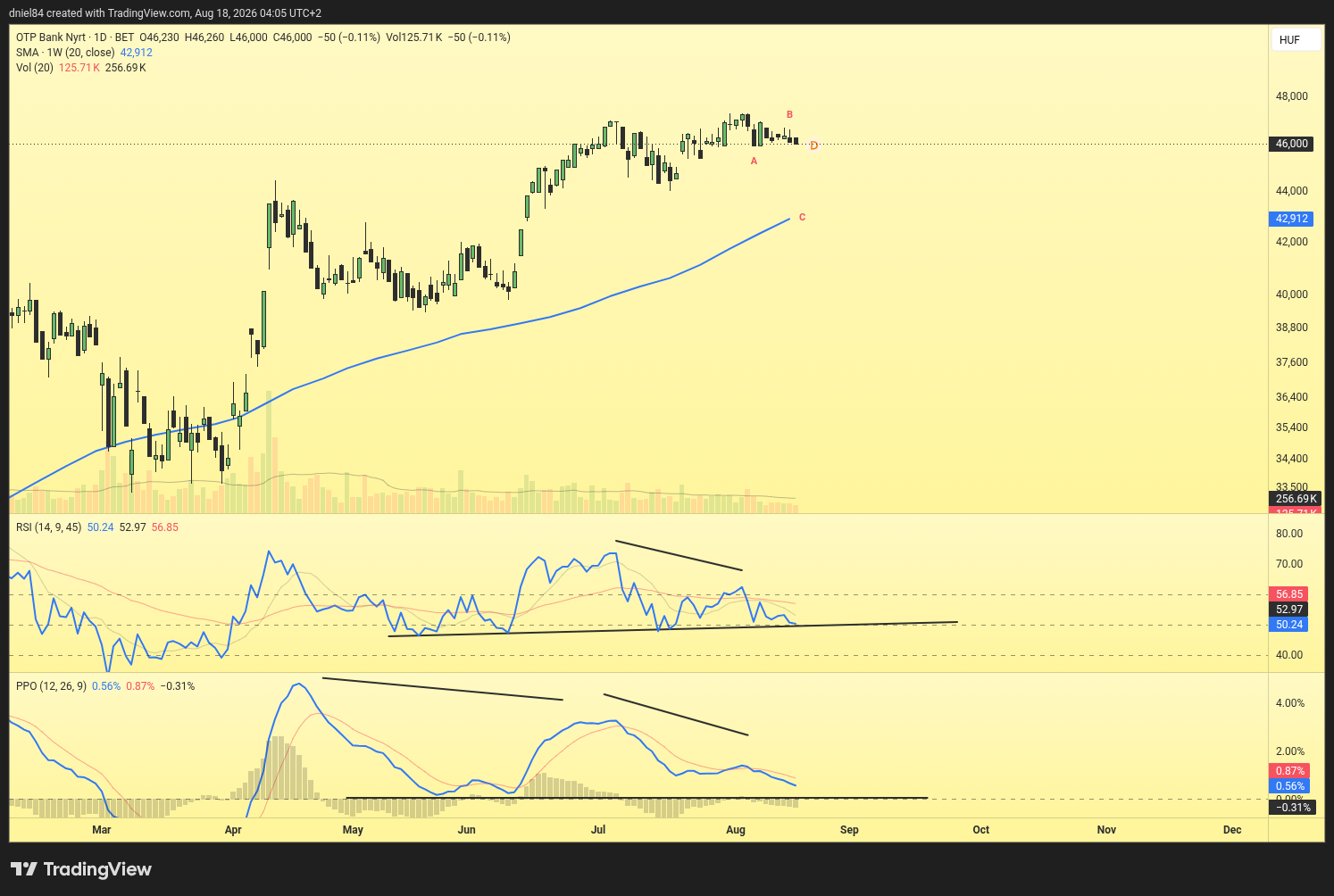Click the 35,400 price axis label
The image size is (1334, 896).
(1291, 427)
